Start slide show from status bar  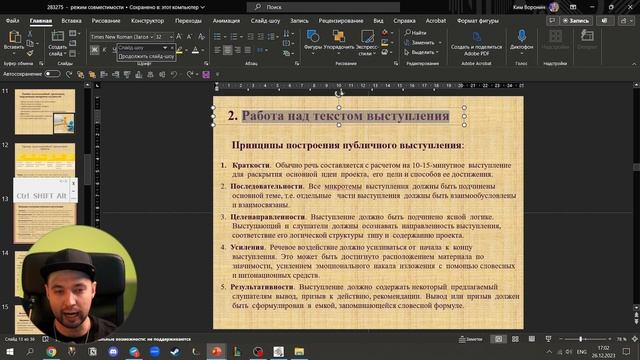pos(548,339)
